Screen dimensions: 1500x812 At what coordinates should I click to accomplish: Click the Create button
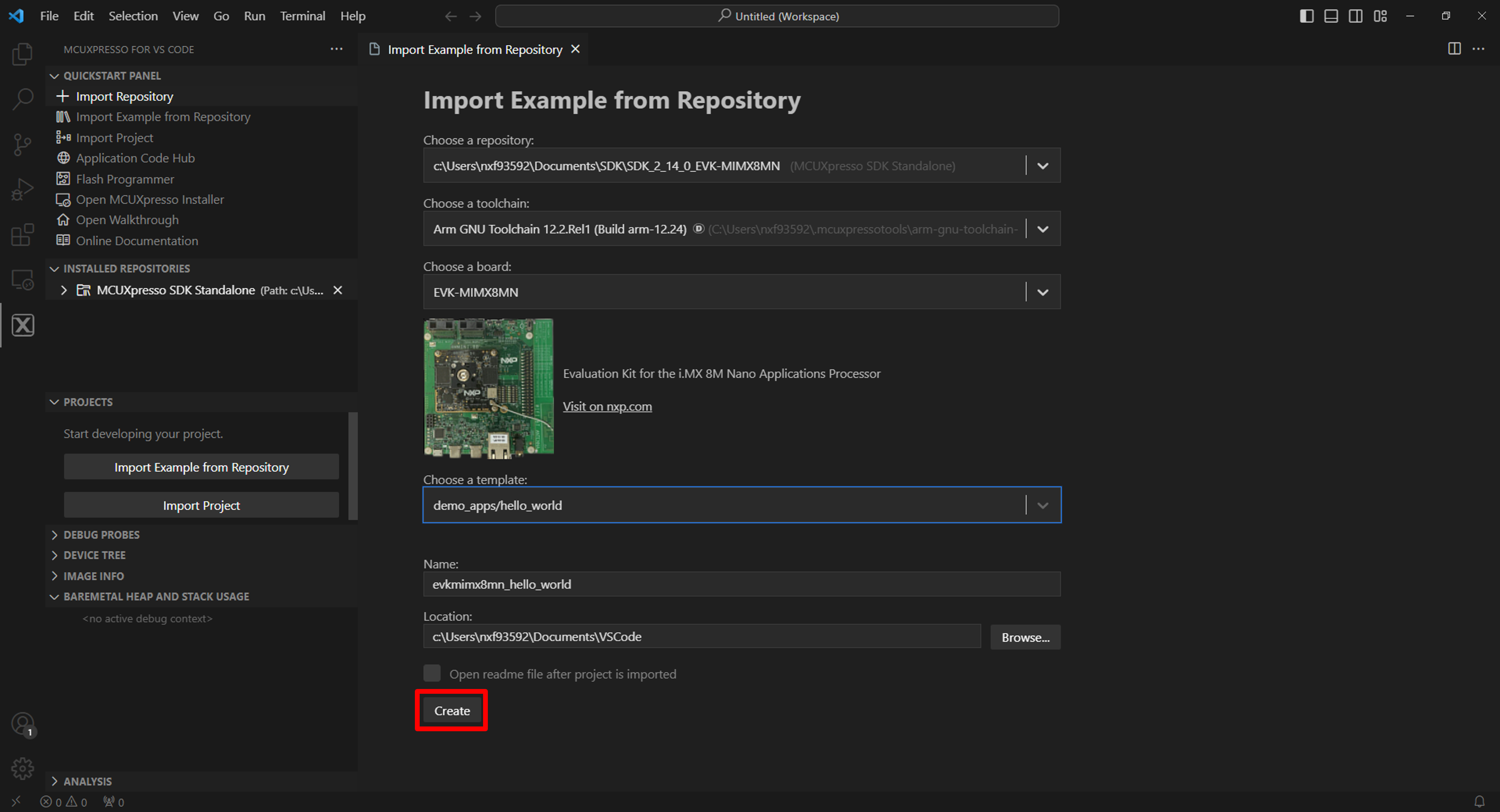point(451,711)
